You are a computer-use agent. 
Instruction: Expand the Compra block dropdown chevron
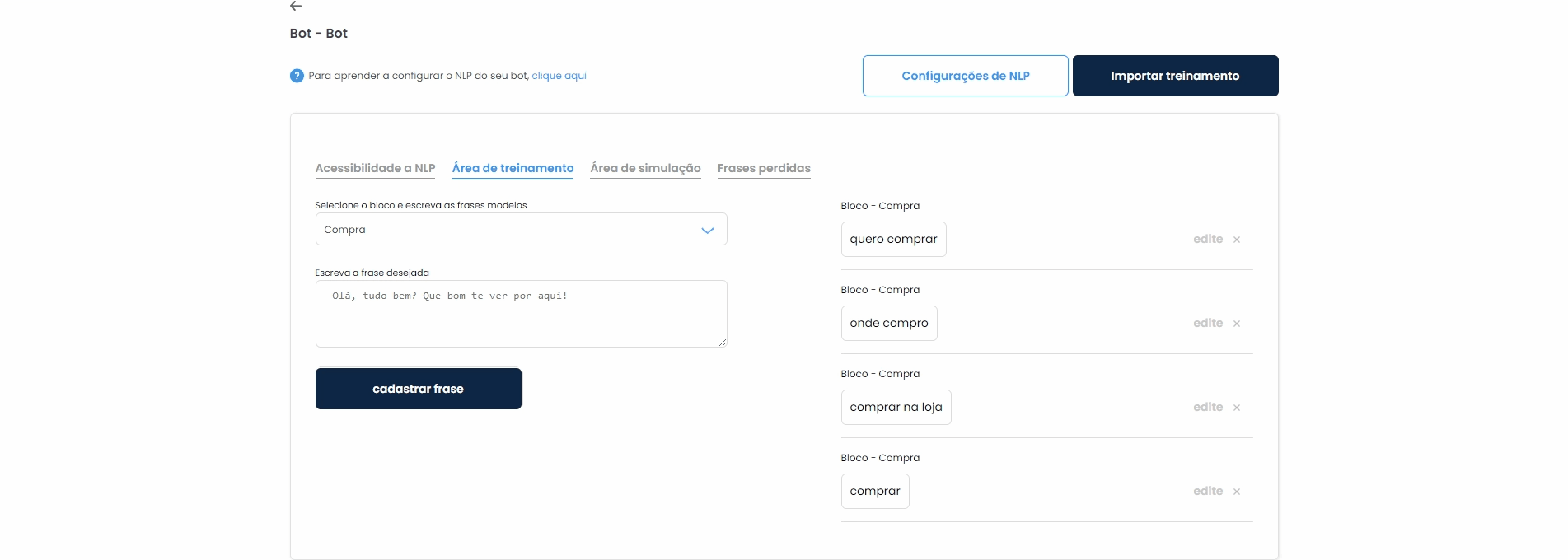click(x=707, y=230)
